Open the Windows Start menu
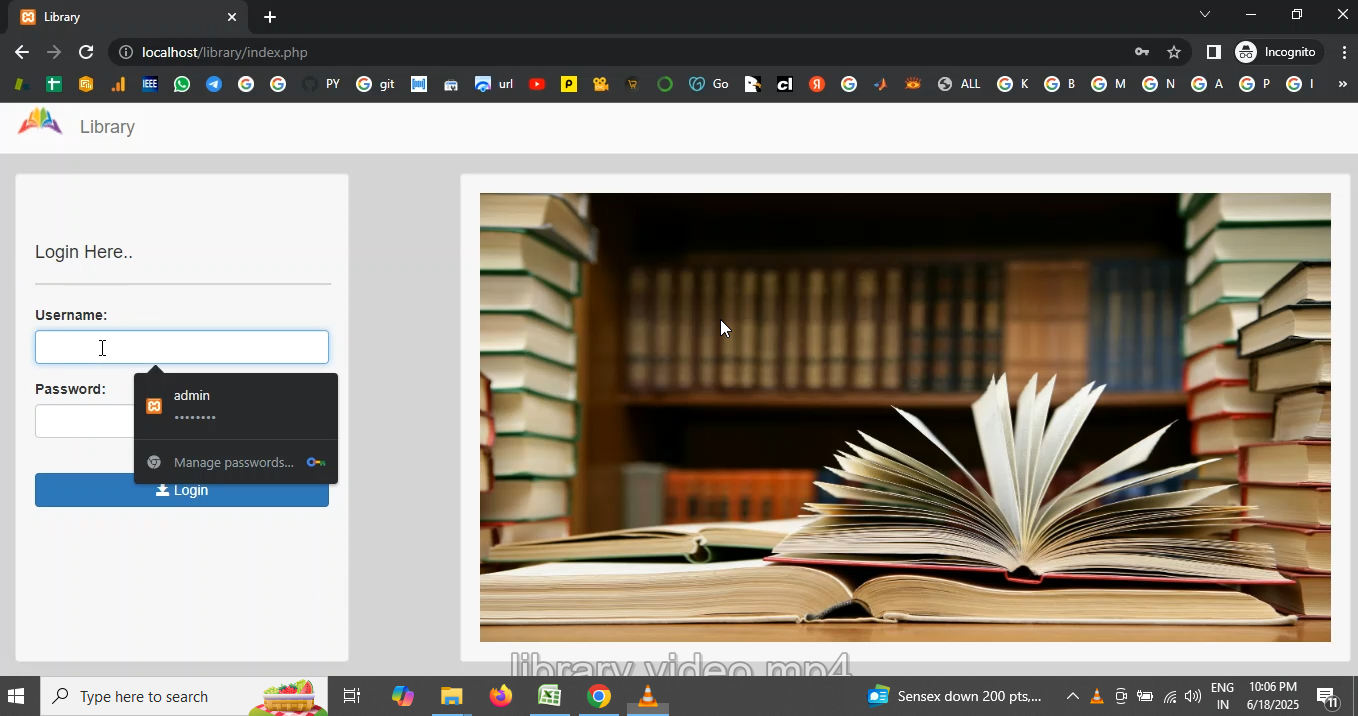Image resolution: width=1358 pixels, height=716 pixels. coord(16,696)
